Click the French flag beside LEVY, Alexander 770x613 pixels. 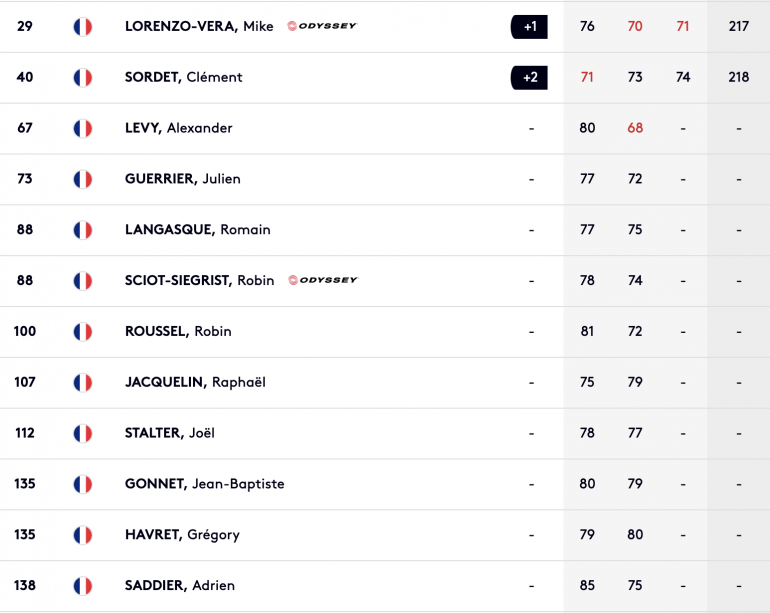pyautogui.click(x=82, y=128)
